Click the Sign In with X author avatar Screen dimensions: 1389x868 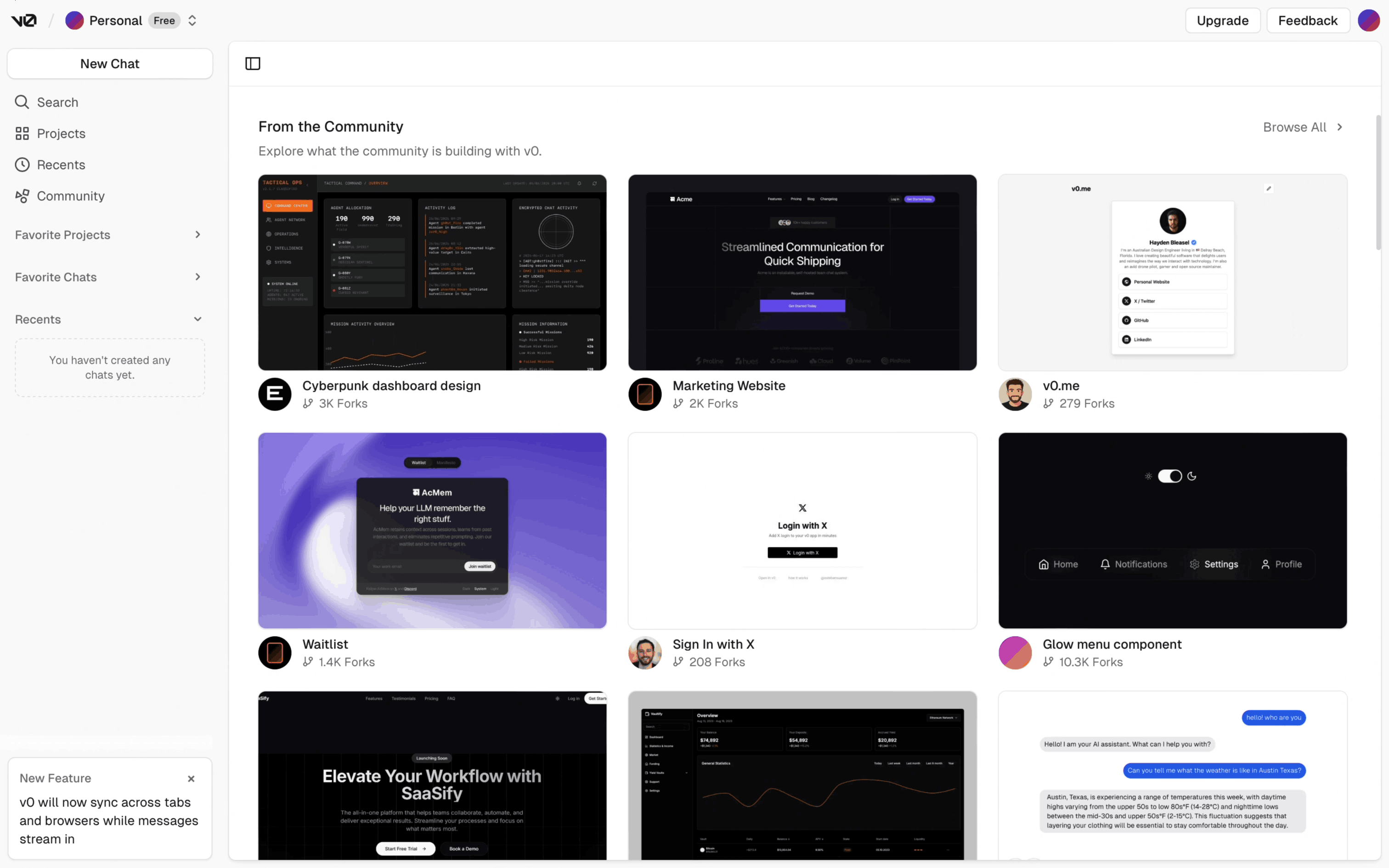644,653
